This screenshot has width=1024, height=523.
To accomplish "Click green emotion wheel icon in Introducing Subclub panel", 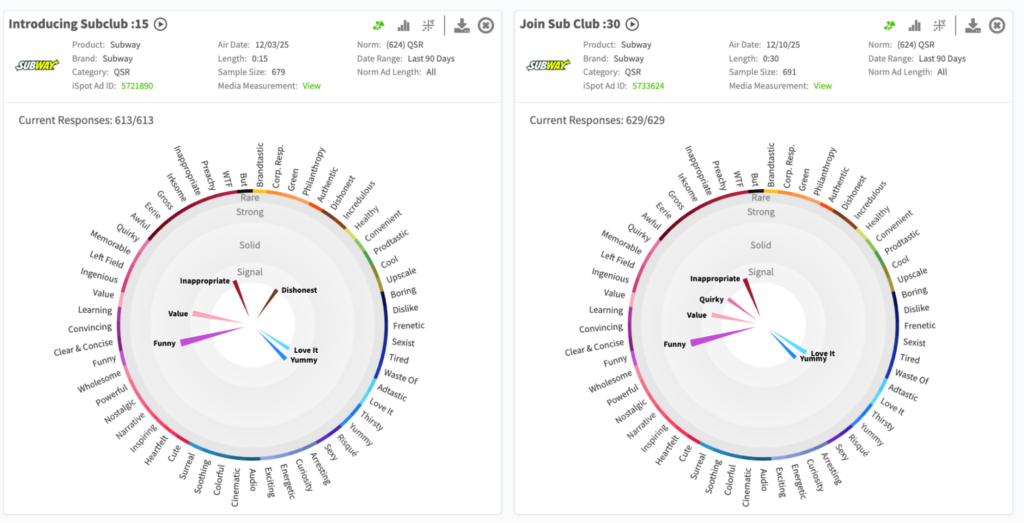I will pyautogui.click(x=377, y=25).
